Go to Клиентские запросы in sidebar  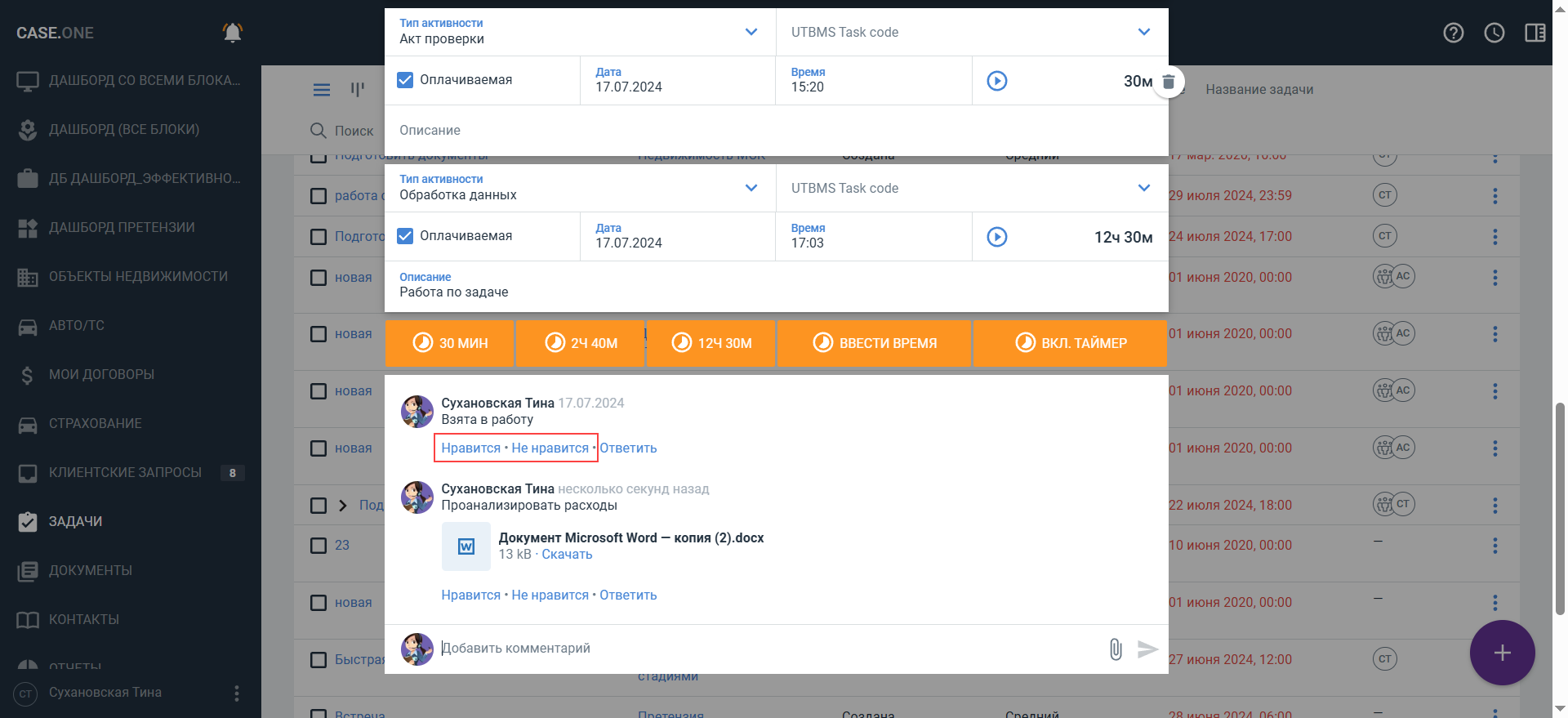point(124,472)
